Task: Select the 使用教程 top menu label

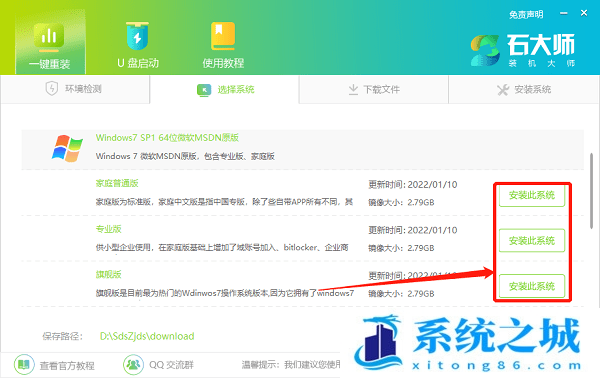Action: (x=223, y=63)
